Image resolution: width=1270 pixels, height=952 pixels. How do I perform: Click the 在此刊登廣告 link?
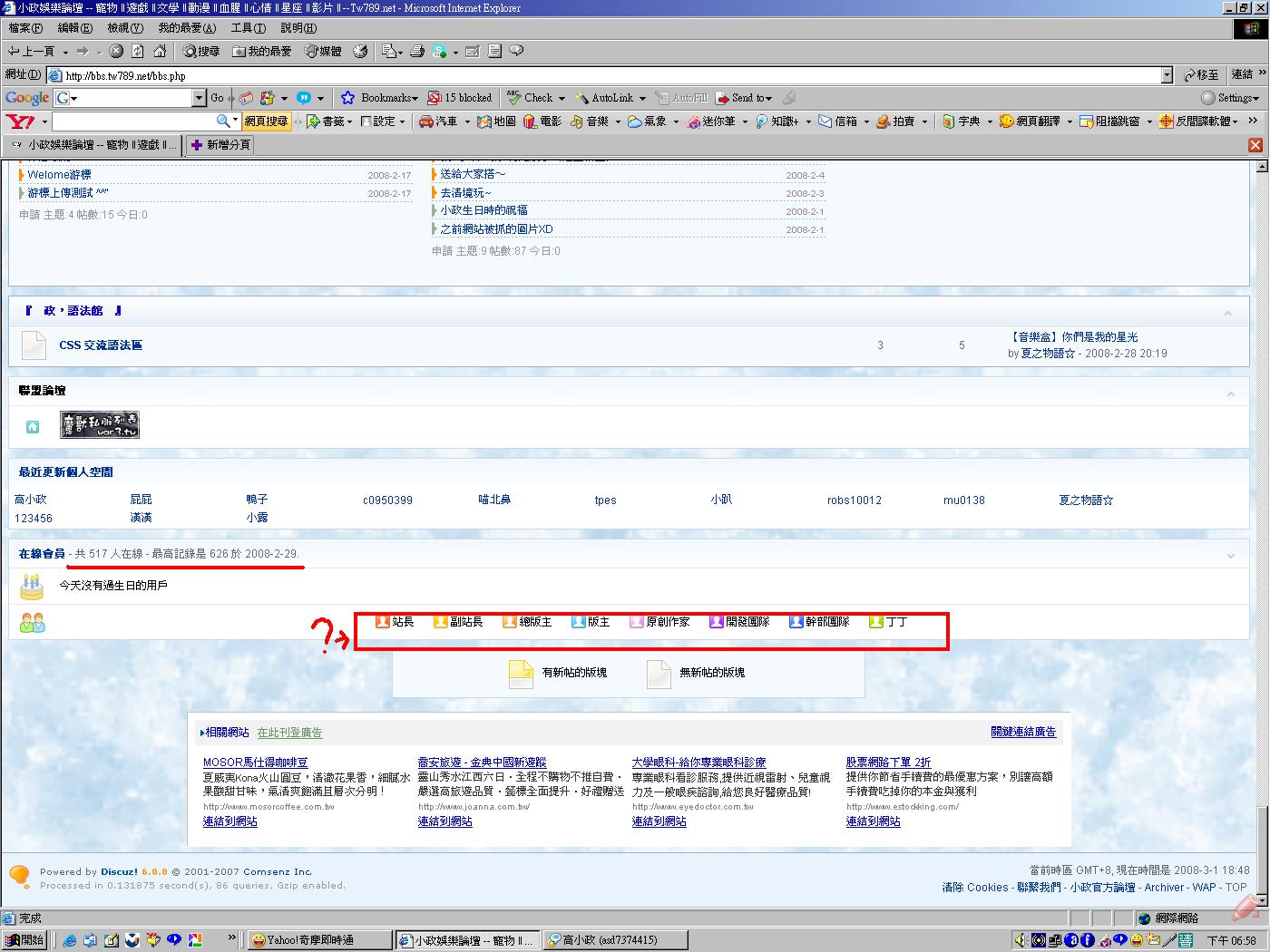(289, 733)
